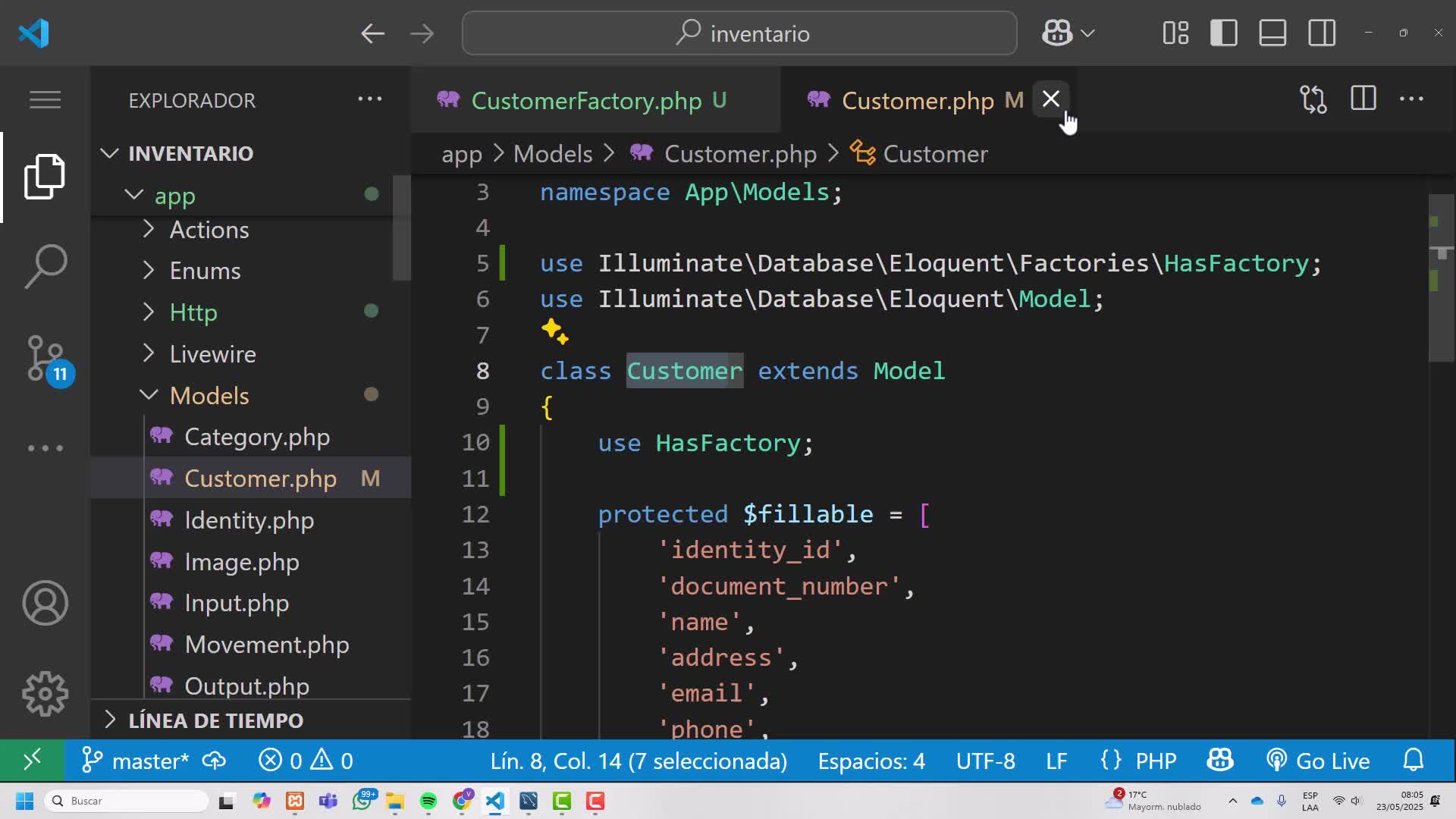The image size is (1456, 819).
Task: Go back in navigation history
Action: tap(372, 33)
